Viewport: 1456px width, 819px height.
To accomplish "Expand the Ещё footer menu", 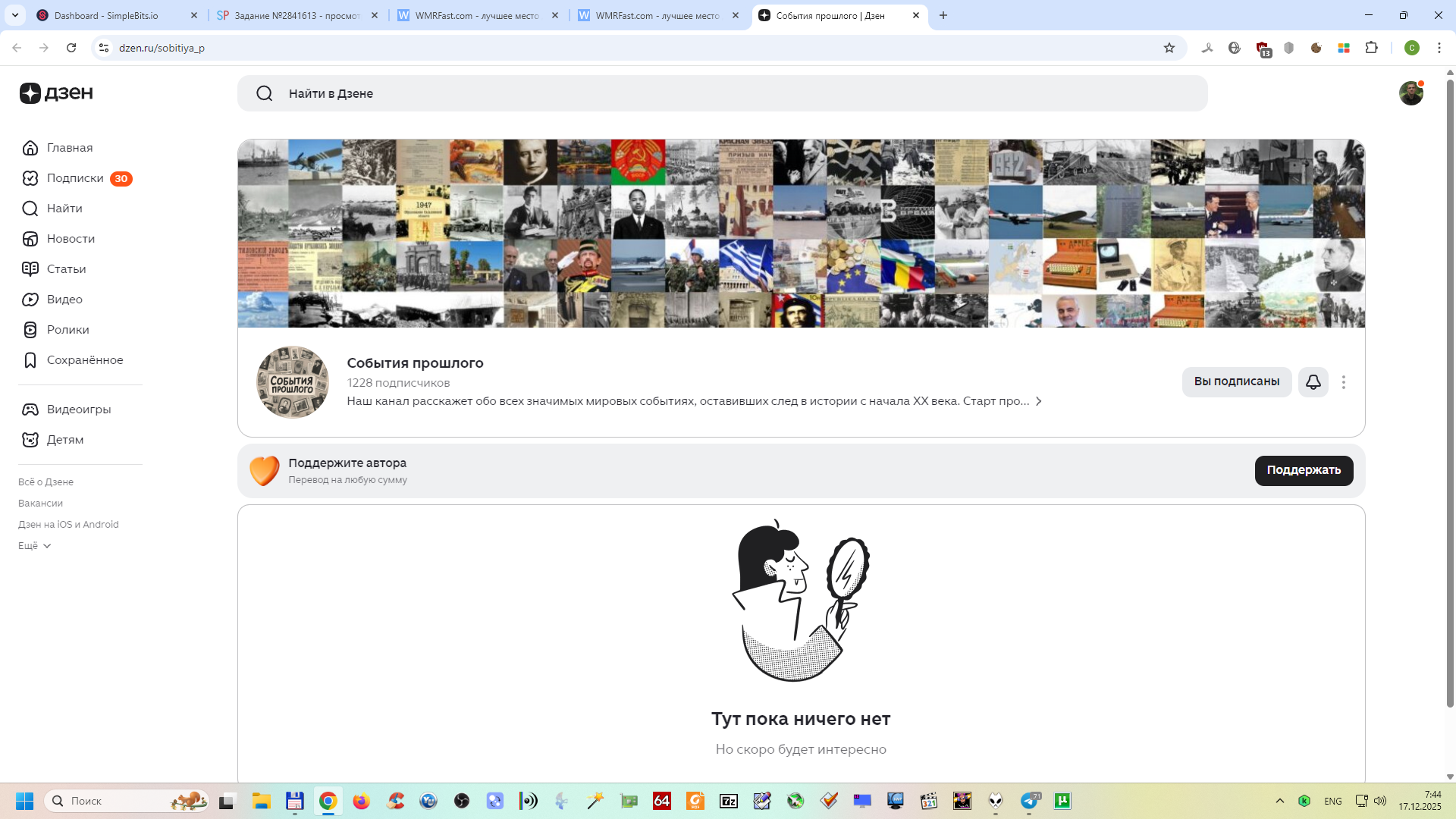I will [34, 546].
